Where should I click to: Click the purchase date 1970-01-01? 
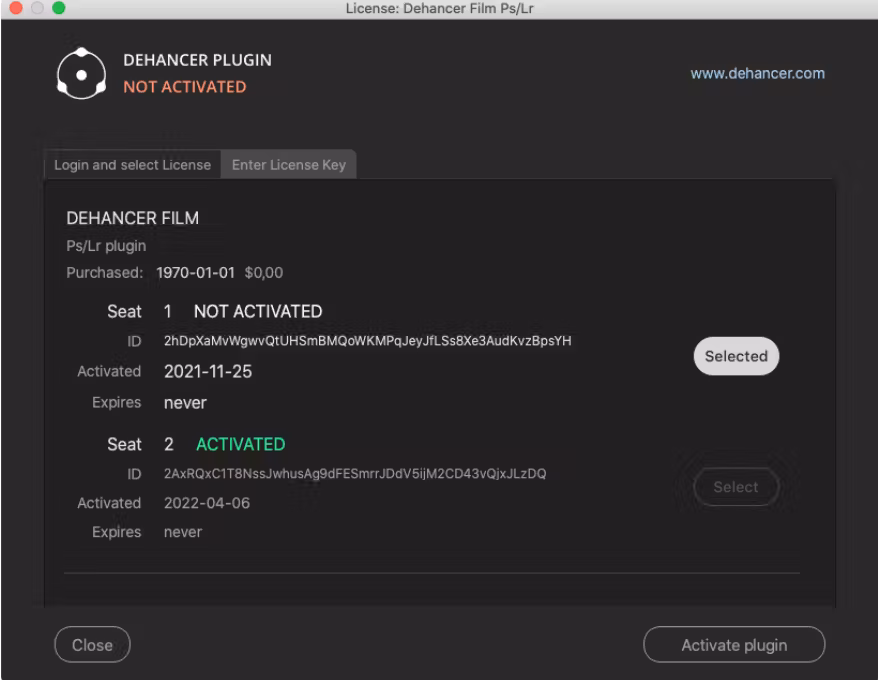(x=195, y=273)
